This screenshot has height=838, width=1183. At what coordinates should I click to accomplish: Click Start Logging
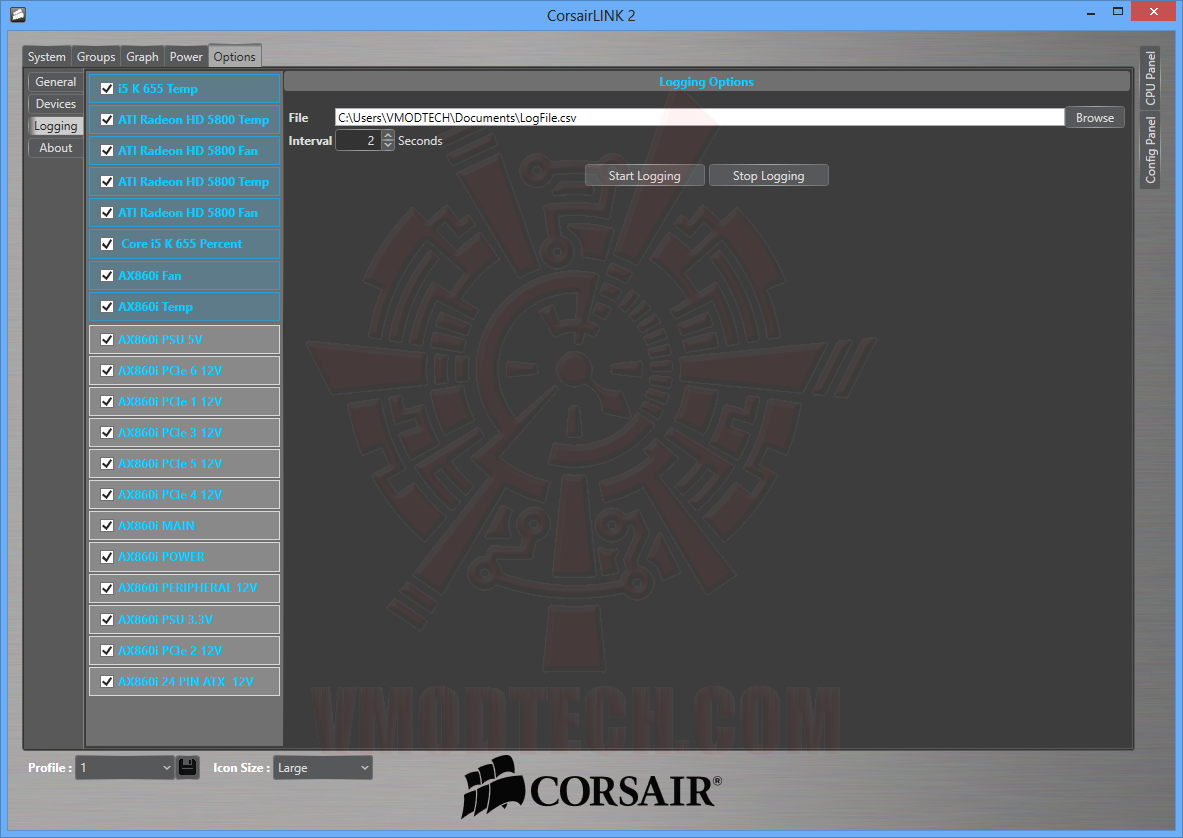645,176
